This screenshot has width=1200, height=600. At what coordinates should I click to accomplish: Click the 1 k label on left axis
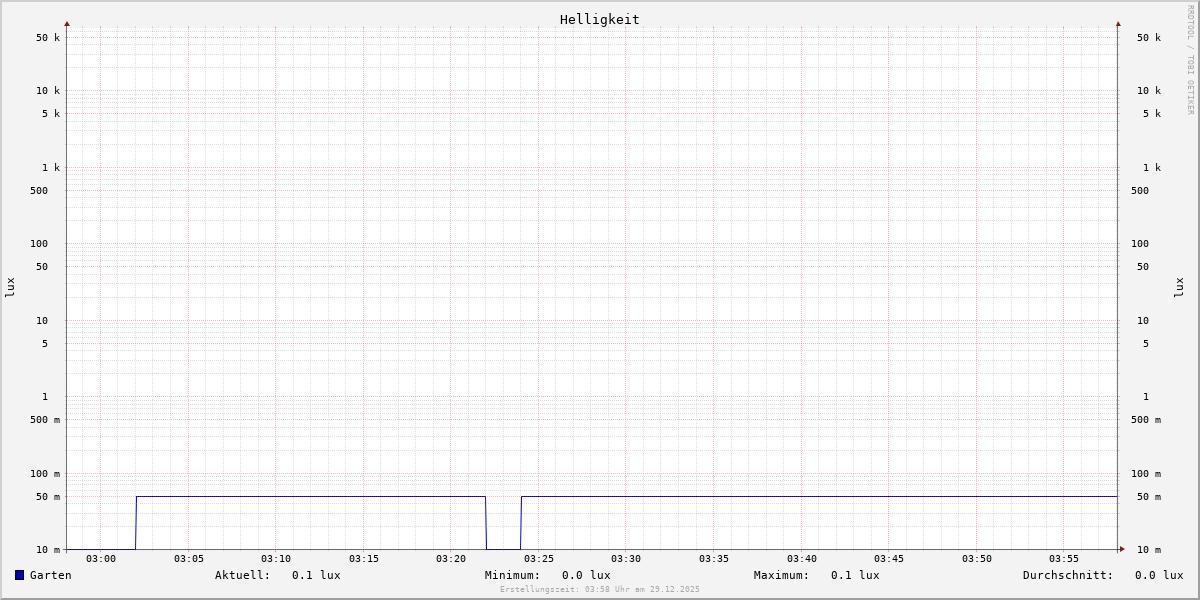tap(50, 168)
